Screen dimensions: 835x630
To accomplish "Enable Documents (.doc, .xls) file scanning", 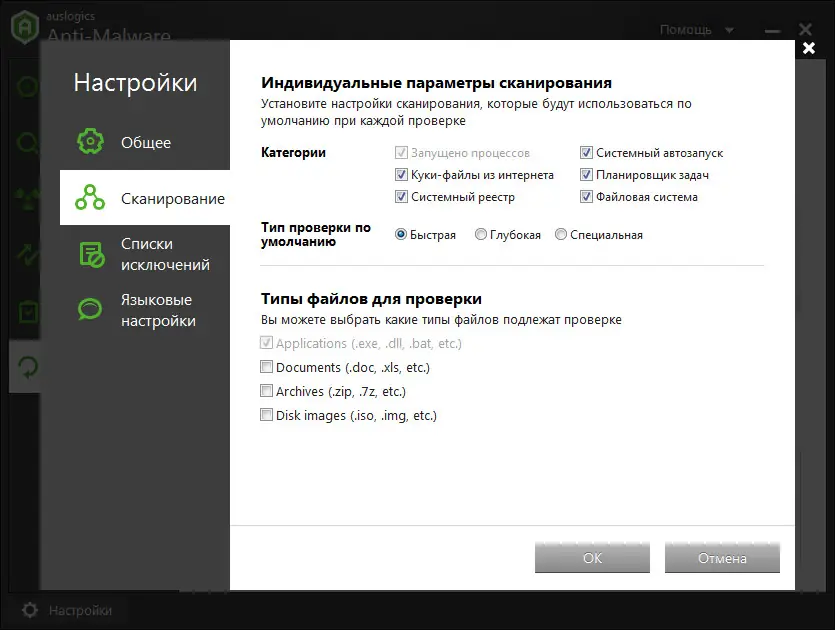I will click(x=266, y=367).
